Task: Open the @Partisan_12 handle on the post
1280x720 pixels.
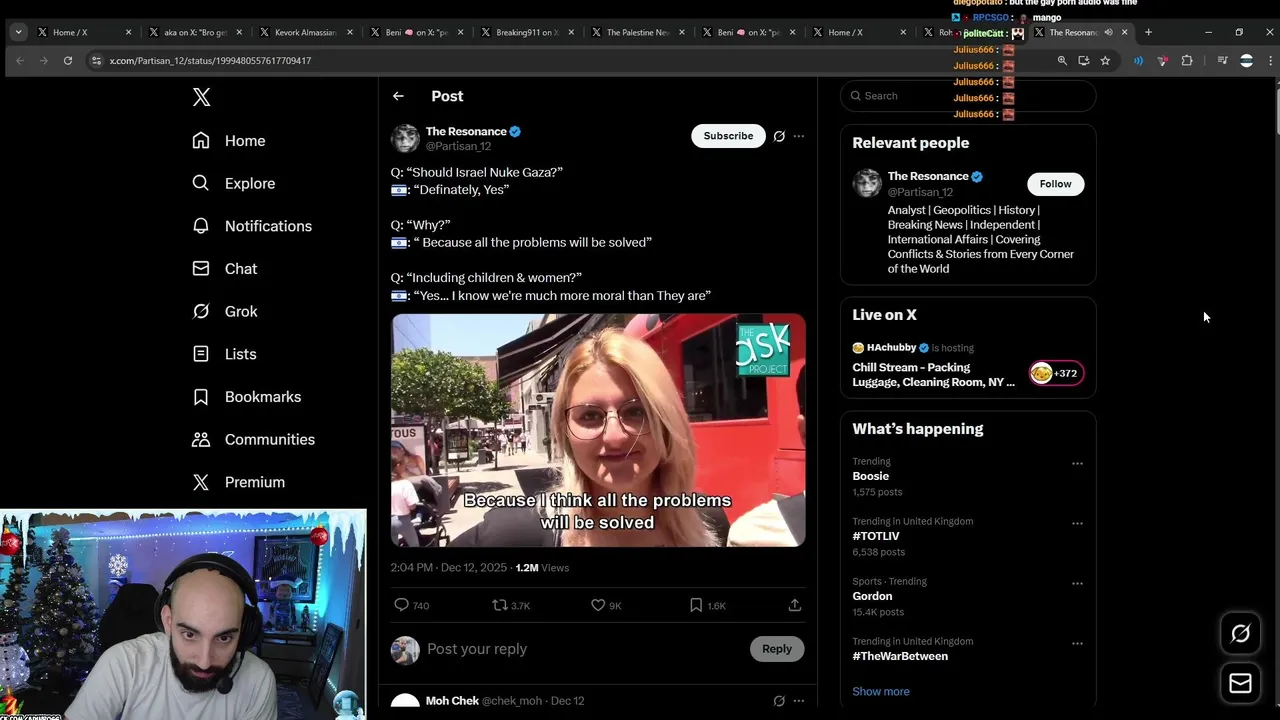Action: 458,146
